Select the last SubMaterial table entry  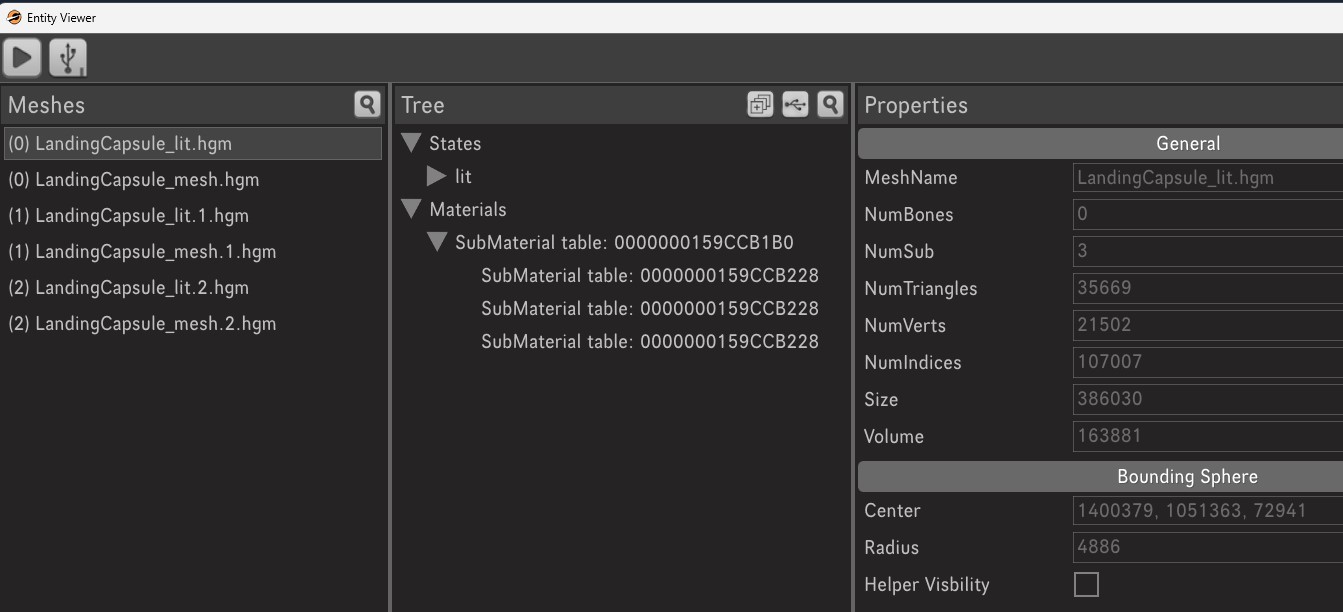(649, 342)
